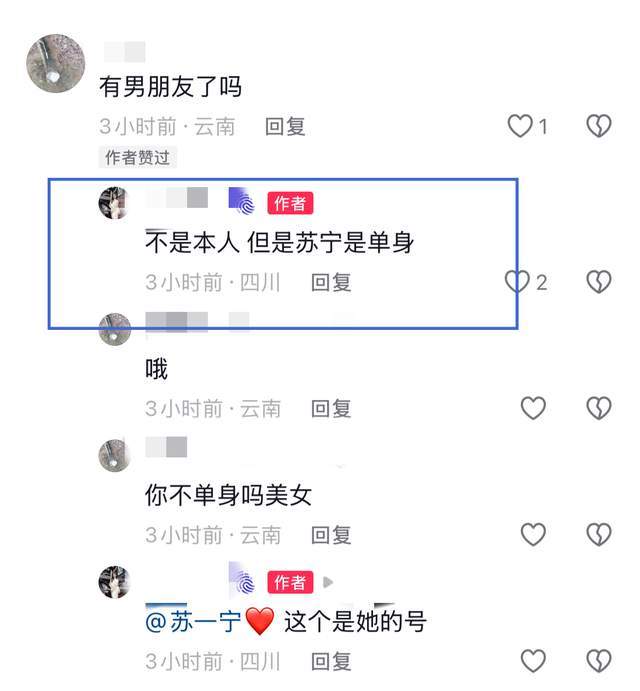Dislike the reply '这个是她的号'
Image resolution: width=640 pixels, height=691 pixels.
pyautogui.click(x=599, y=661)
